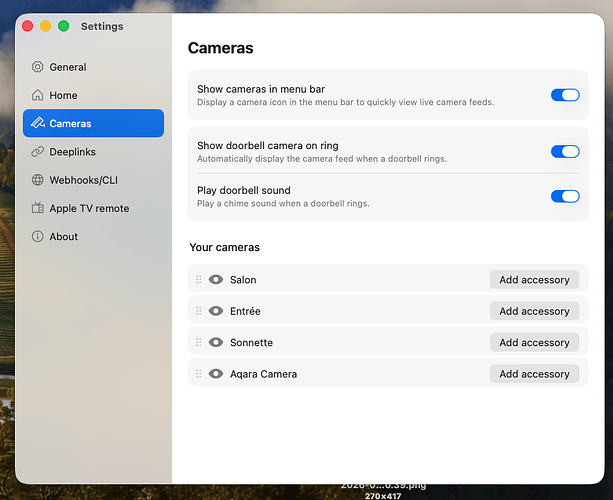Hide the Sonnette camera with eye icon
613x500 pixels.
pyautogui.click(x=216, y=343)
